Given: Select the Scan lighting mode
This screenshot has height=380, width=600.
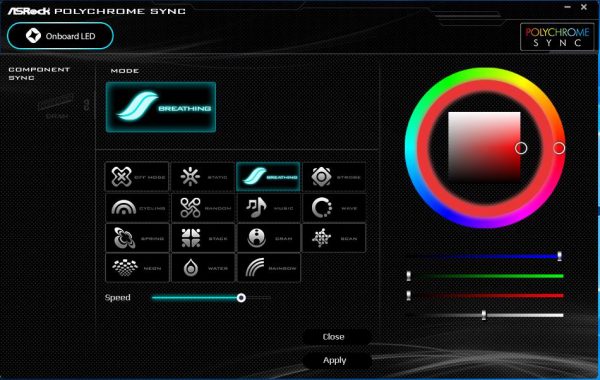Looking at the screenshot, I should click(x=334, y=238).
